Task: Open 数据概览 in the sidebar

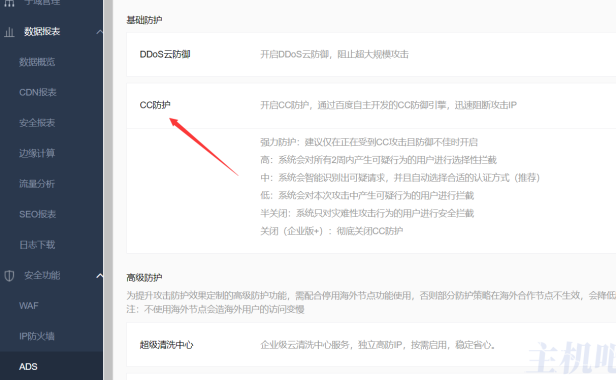Action: coord(37,62)
